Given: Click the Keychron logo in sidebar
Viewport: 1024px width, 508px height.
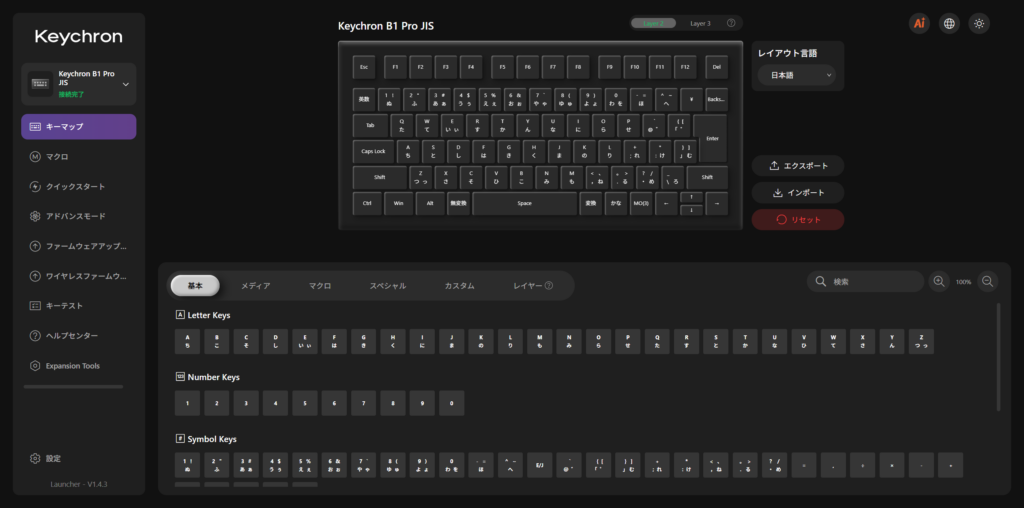Looking at the screenshot, I should pyautogui.click(x=78, y=37).
